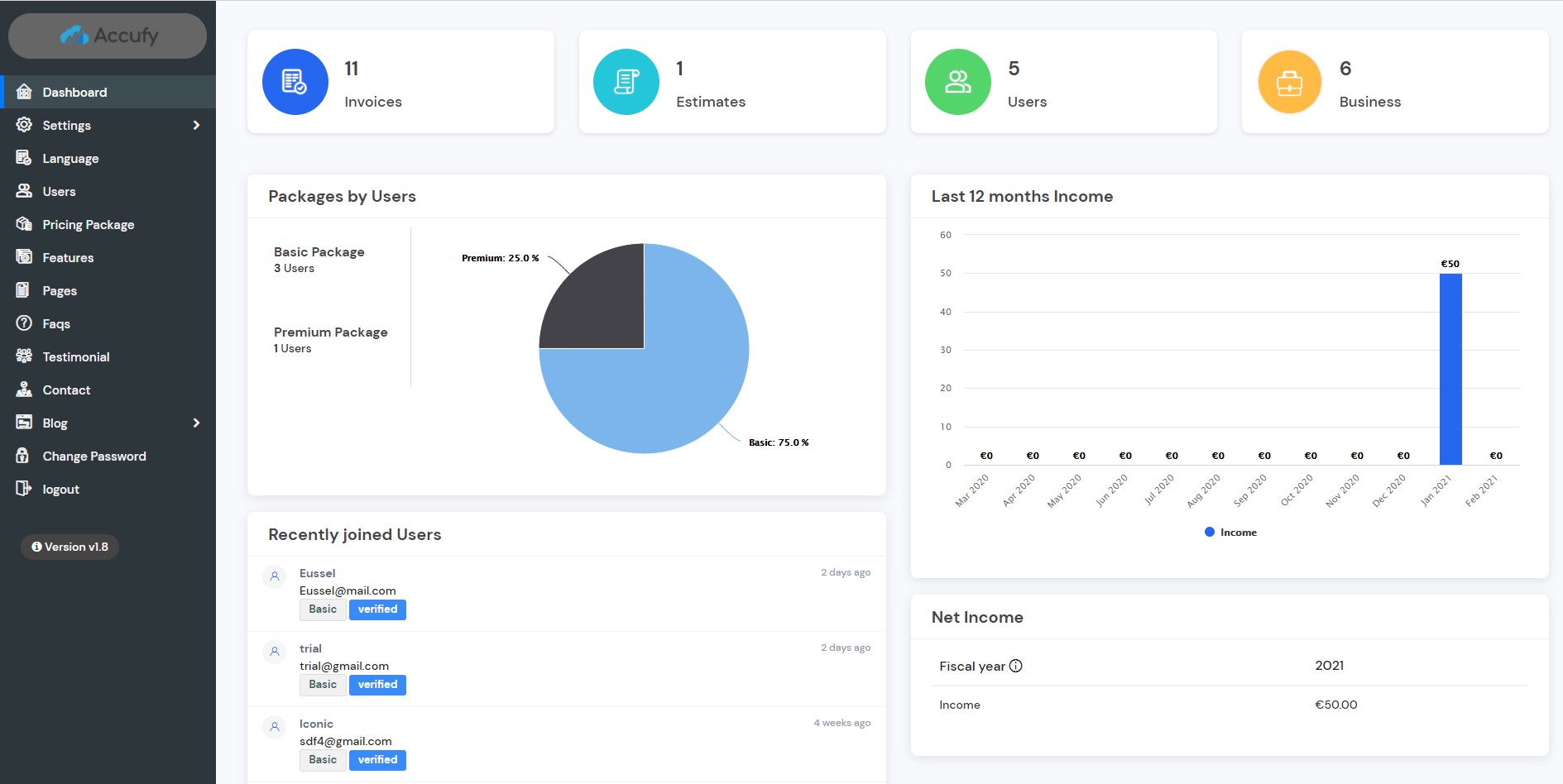Click the verified badge for trial user
This screenshot has width=1563, height=784.
pyautogui.click(x=377, y=685)
